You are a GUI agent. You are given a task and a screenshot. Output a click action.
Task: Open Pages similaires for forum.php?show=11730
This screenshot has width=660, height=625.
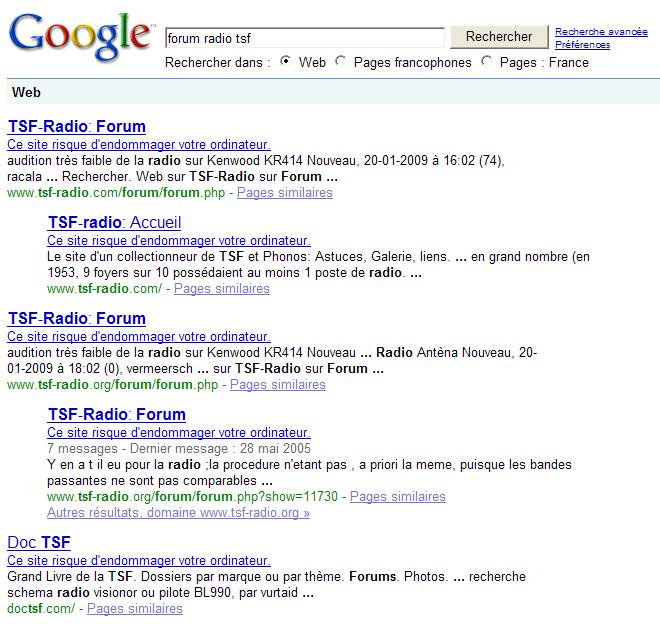[398, 497]
